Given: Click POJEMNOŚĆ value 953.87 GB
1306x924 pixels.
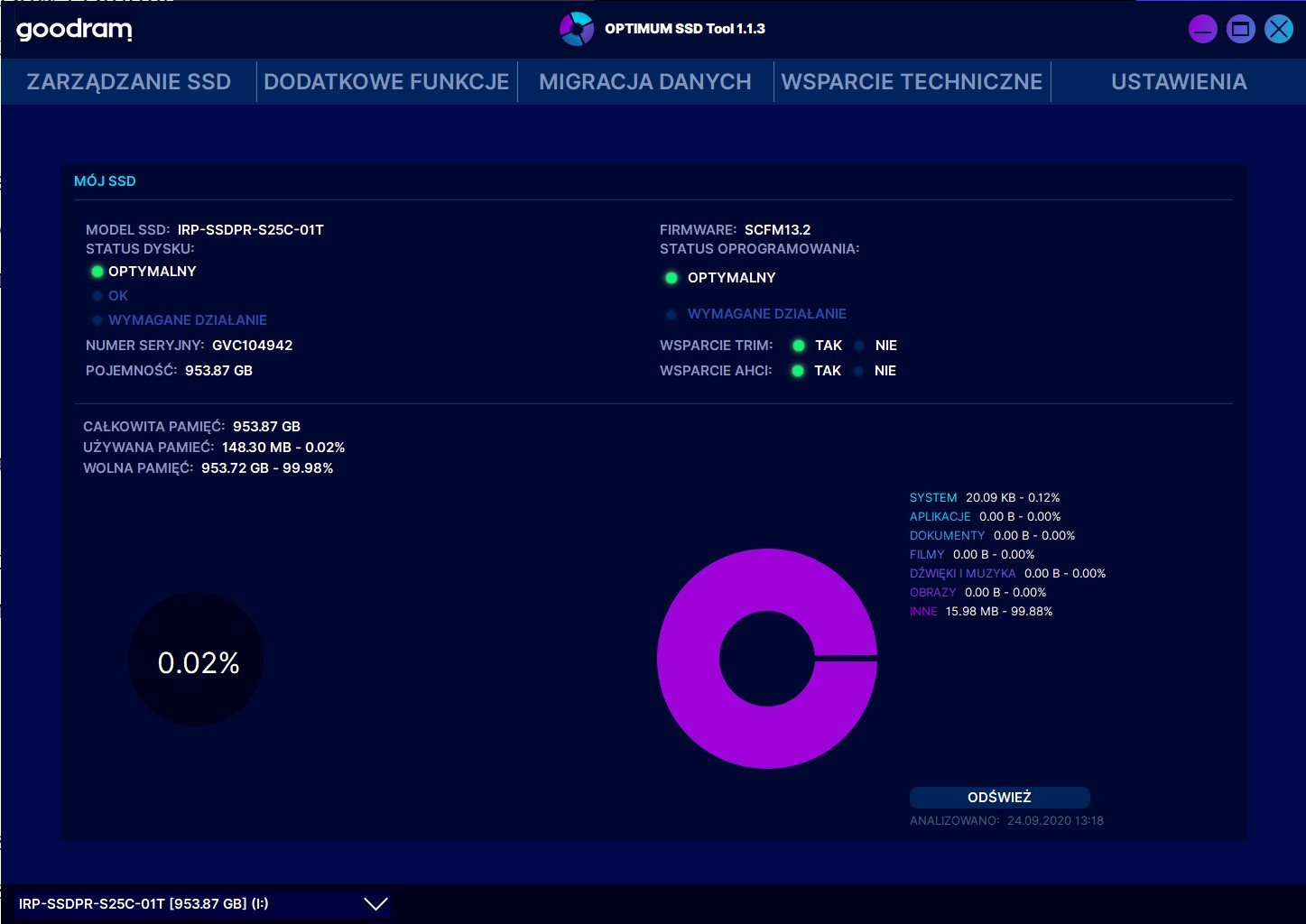Looking at the screenshot, I should pos(218,371).
